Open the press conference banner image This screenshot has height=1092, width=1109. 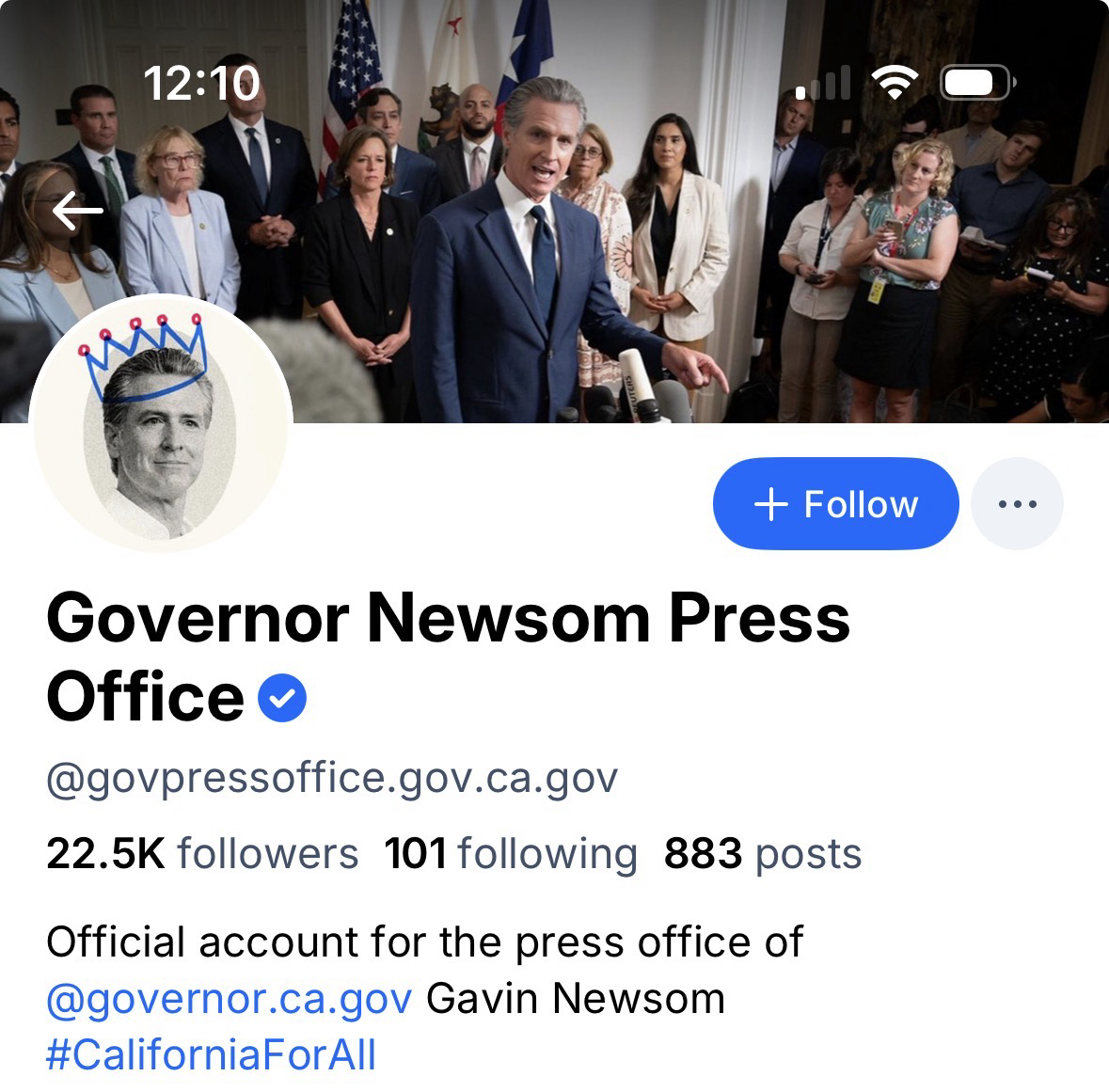555,212
